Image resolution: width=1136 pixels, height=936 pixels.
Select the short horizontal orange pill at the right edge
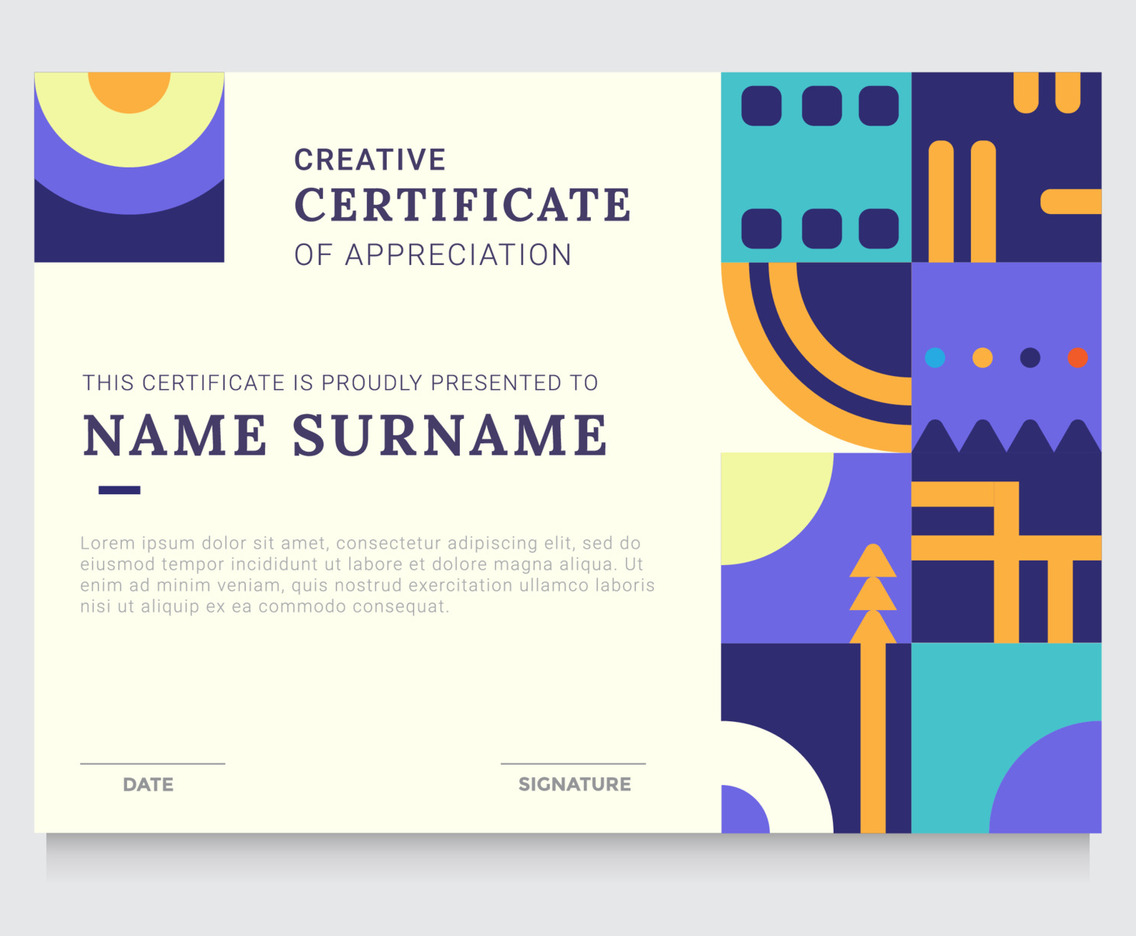coord(1071,201)
